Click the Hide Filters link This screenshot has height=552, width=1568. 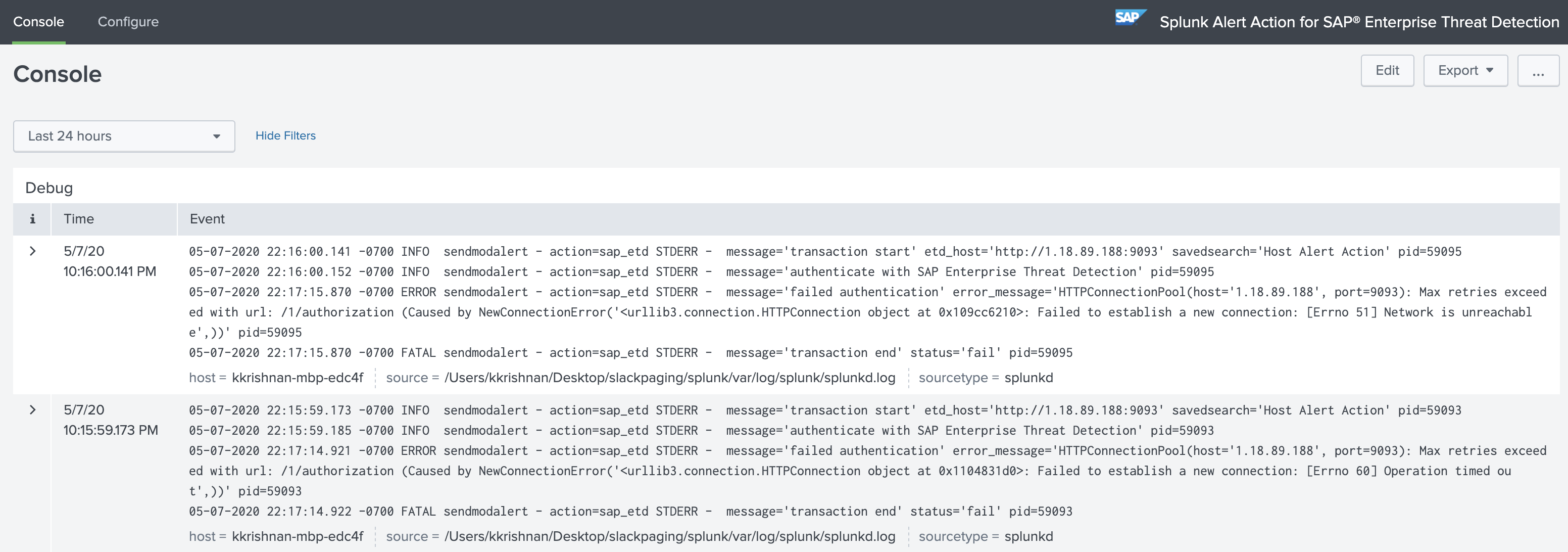(x=285, y=135)
